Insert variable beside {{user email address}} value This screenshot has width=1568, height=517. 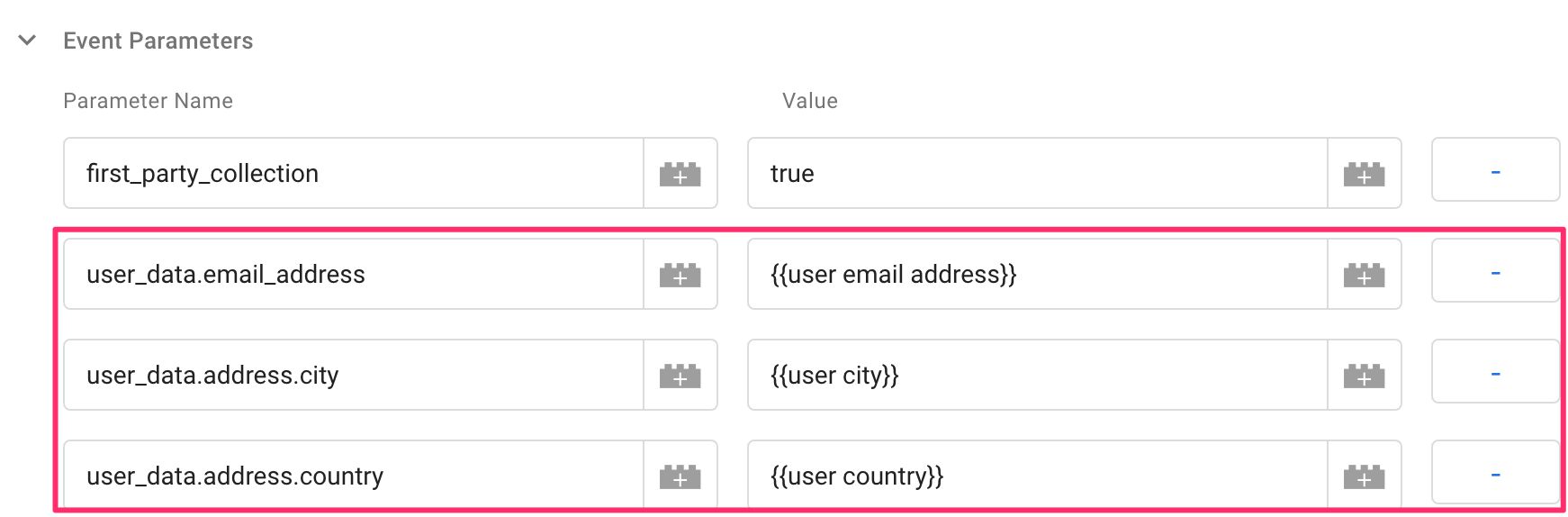pos(1365,274)
